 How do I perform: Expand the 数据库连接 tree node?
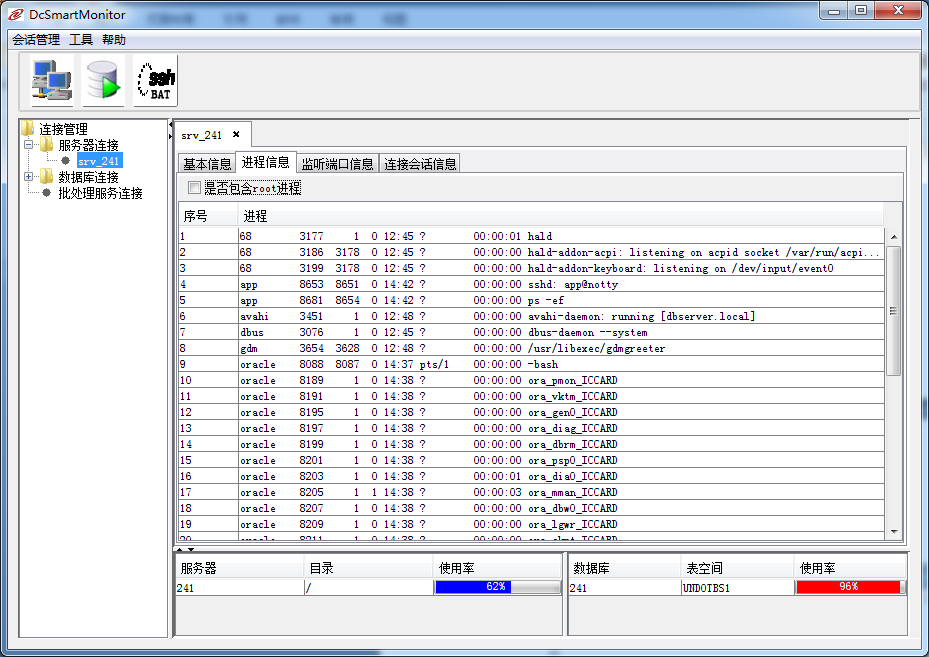pyautogui.click(x=28, y=177)
